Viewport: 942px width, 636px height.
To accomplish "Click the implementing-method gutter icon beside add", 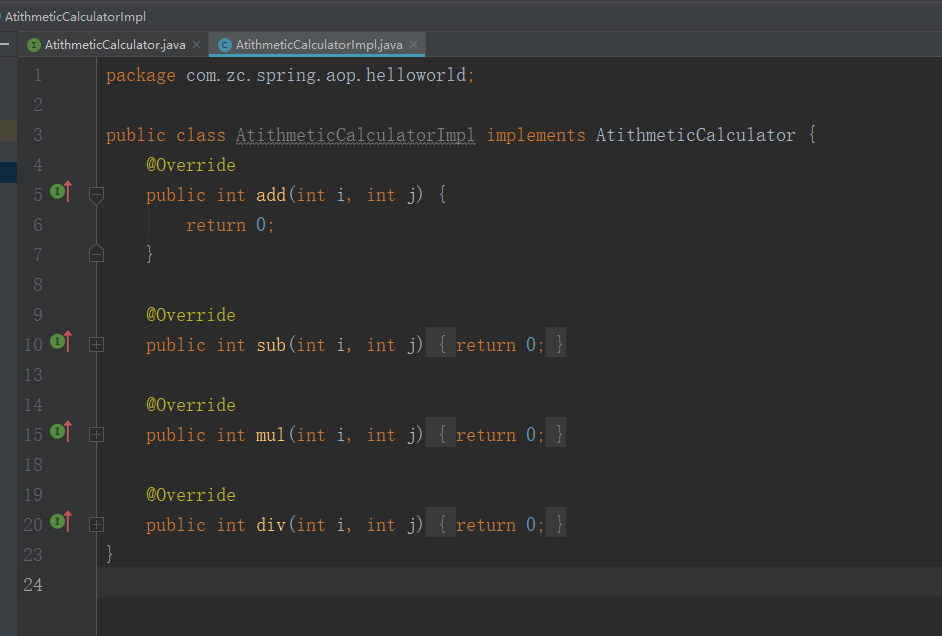I will coord(60,194).
